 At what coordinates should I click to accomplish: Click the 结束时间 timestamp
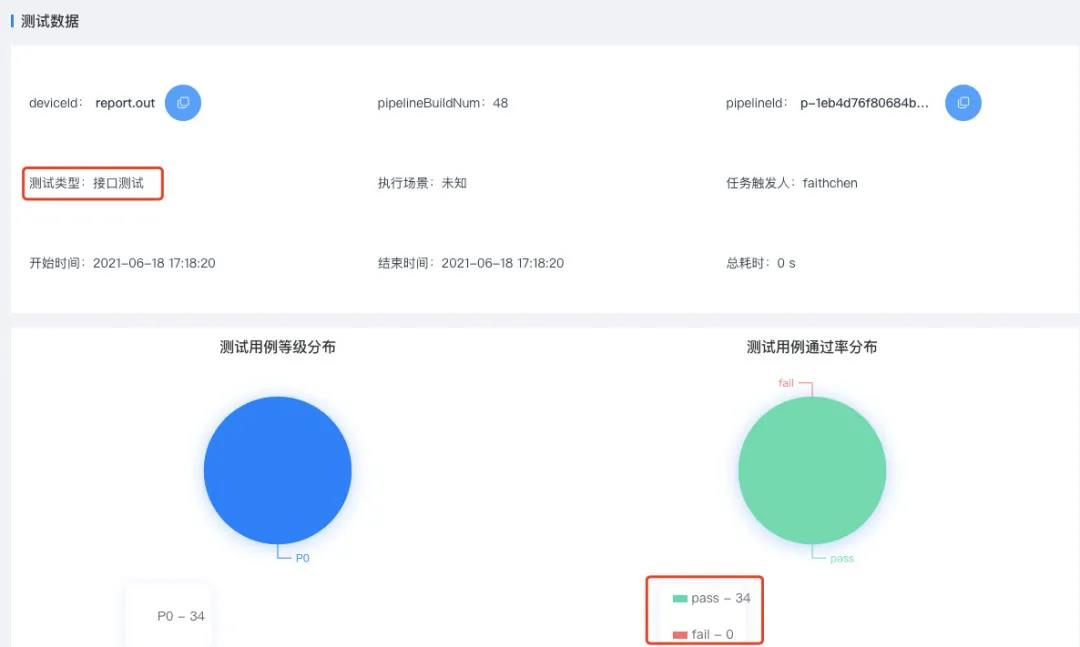click(x=502, y=264)
